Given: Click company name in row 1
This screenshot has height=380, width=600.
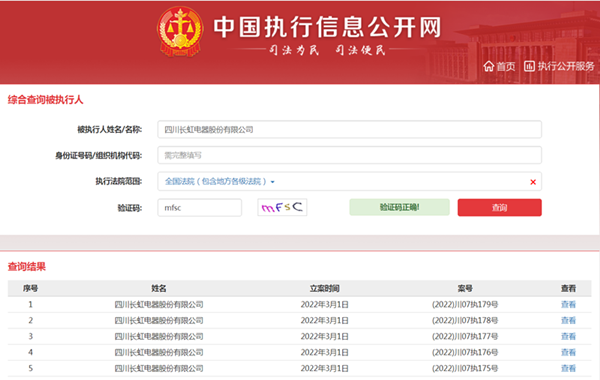Looking at the screenshot, I should [x=159, y=305].
